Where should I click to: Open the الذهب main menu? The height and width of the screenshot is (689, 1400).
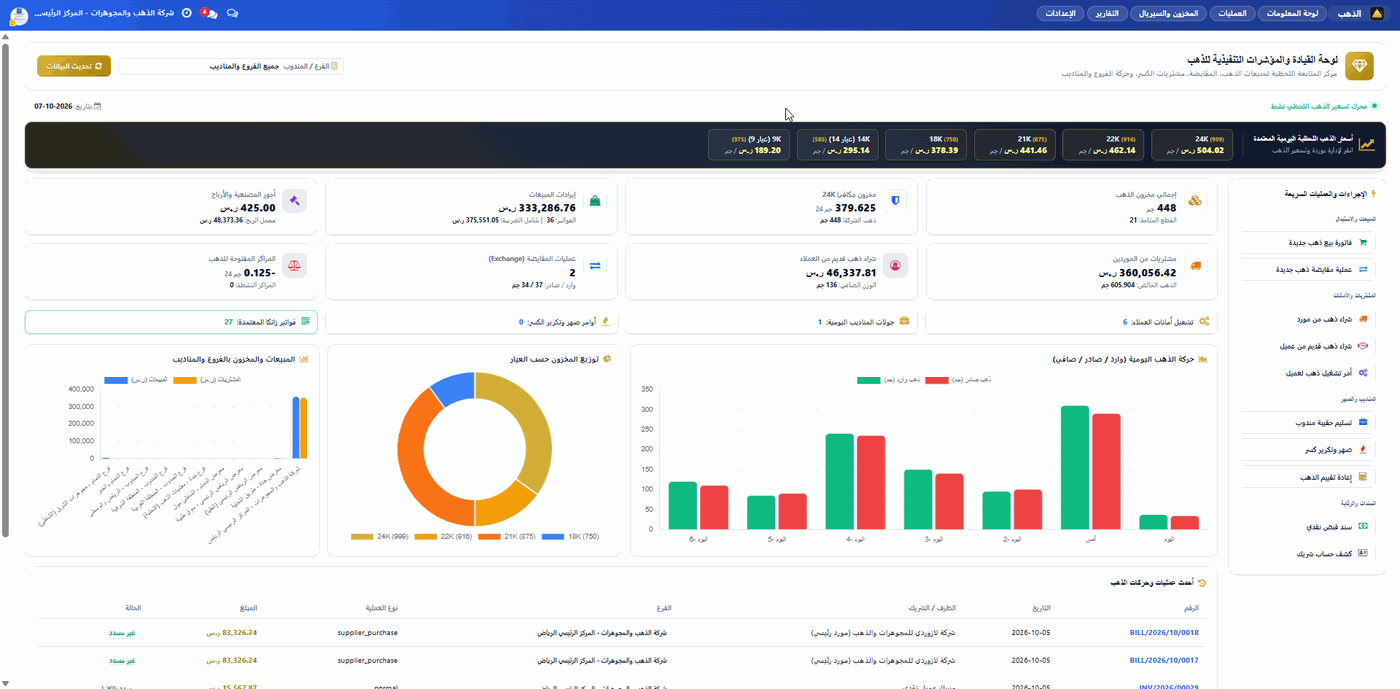tap(1349, 13)
